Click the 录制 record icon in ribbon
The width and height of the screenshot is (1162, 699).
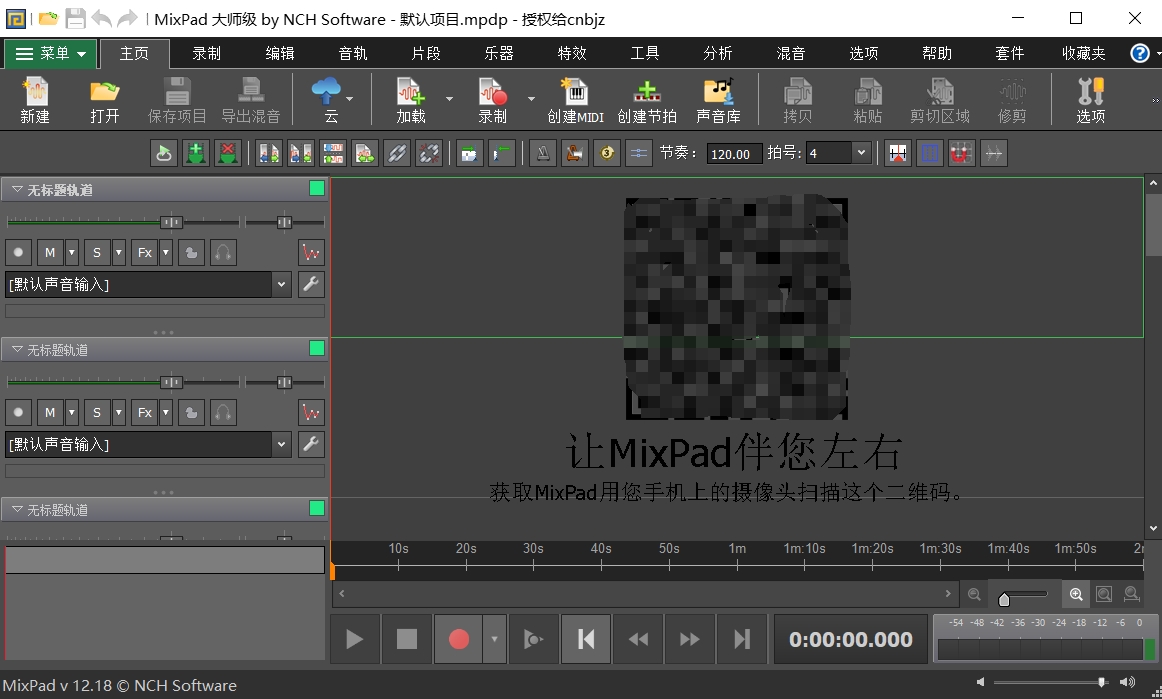click(492, 100)
